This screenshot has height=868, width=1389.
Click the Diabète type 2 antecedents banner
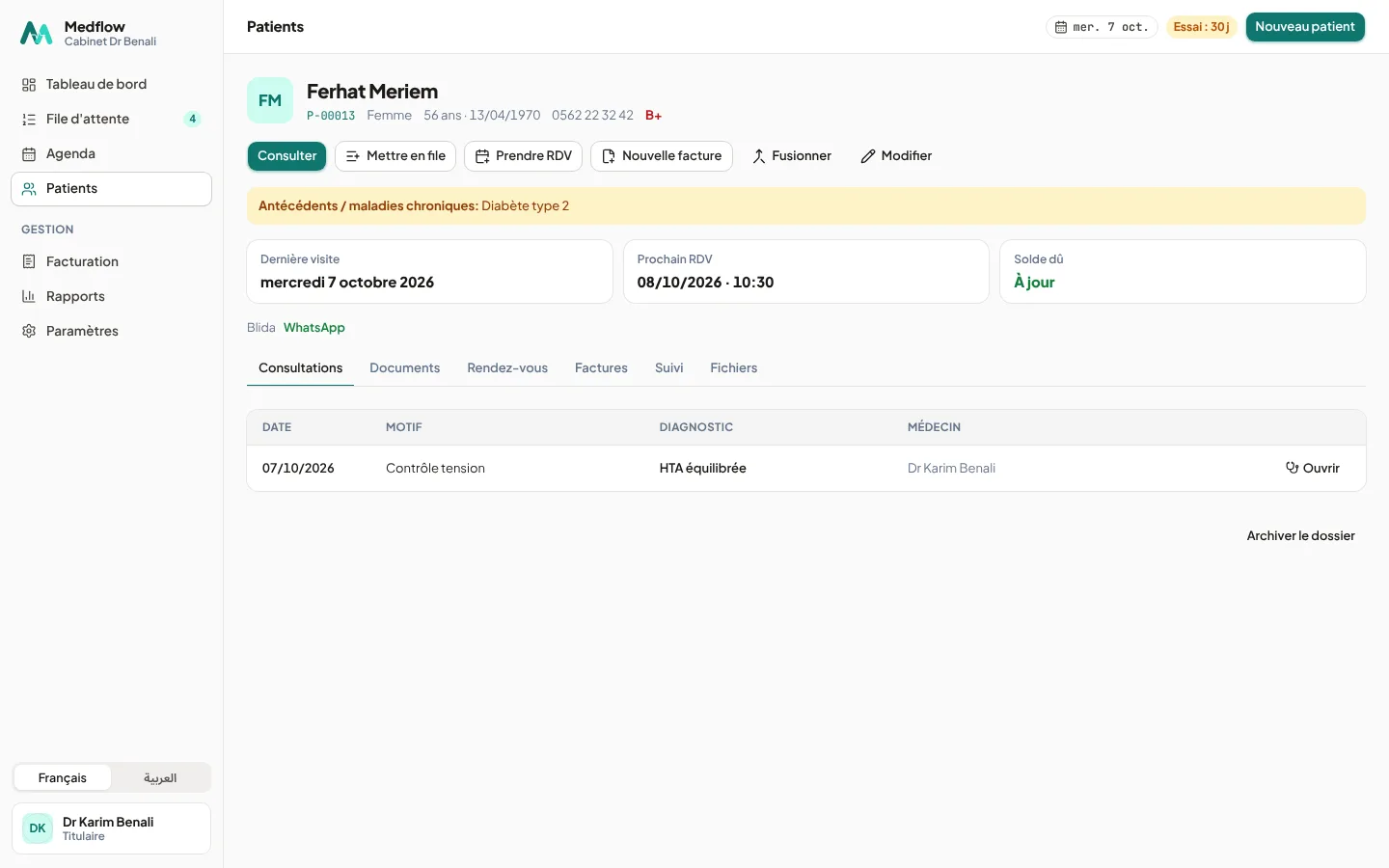point(806,206)
